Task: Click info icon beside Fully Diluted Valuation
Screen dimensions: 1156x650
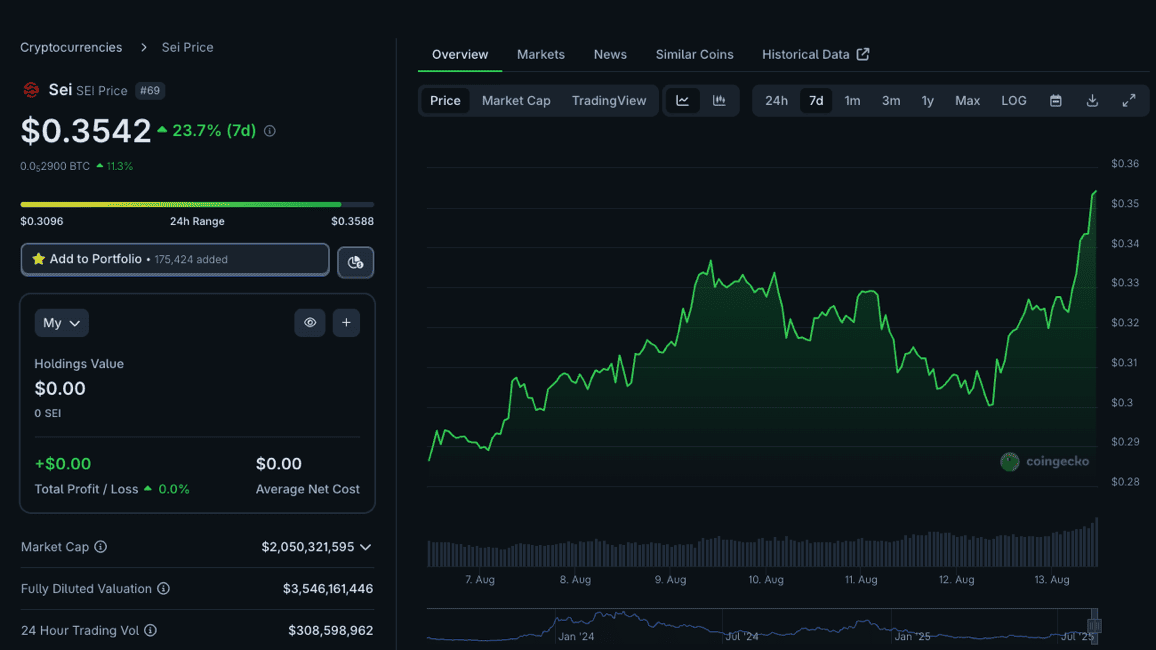Action: [x=164, y=589]
